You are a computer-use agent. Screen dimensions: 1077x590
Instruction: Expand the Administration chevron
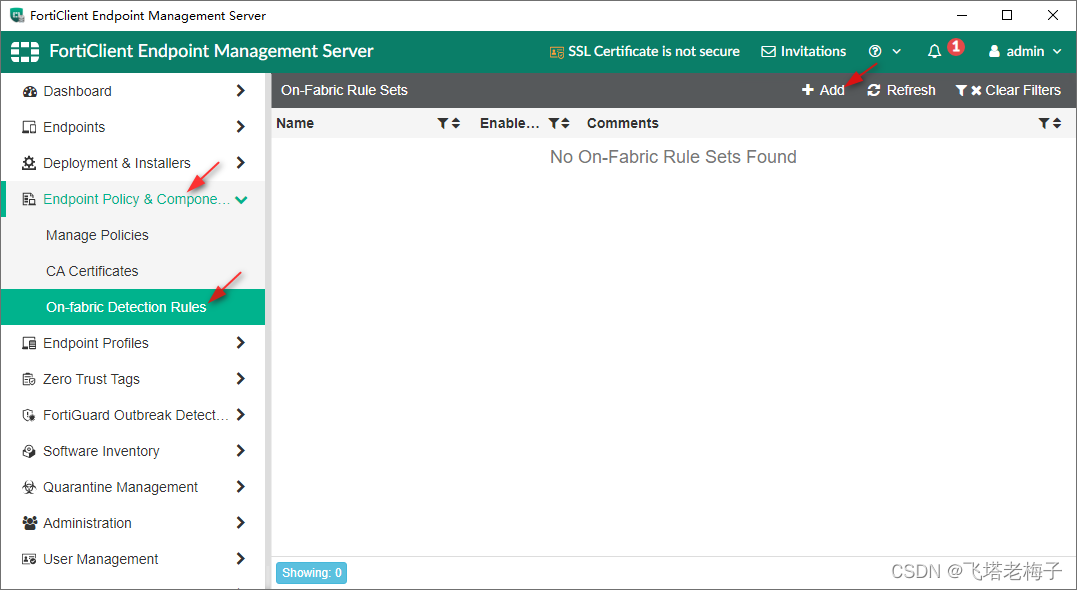240,523
